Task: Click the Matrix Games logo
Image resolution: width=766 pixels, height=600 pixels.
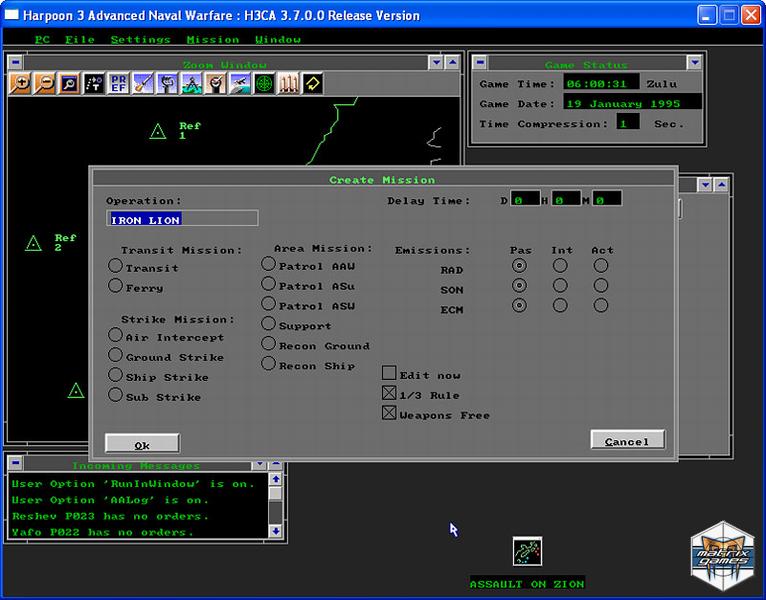Action: click(721, 557)
